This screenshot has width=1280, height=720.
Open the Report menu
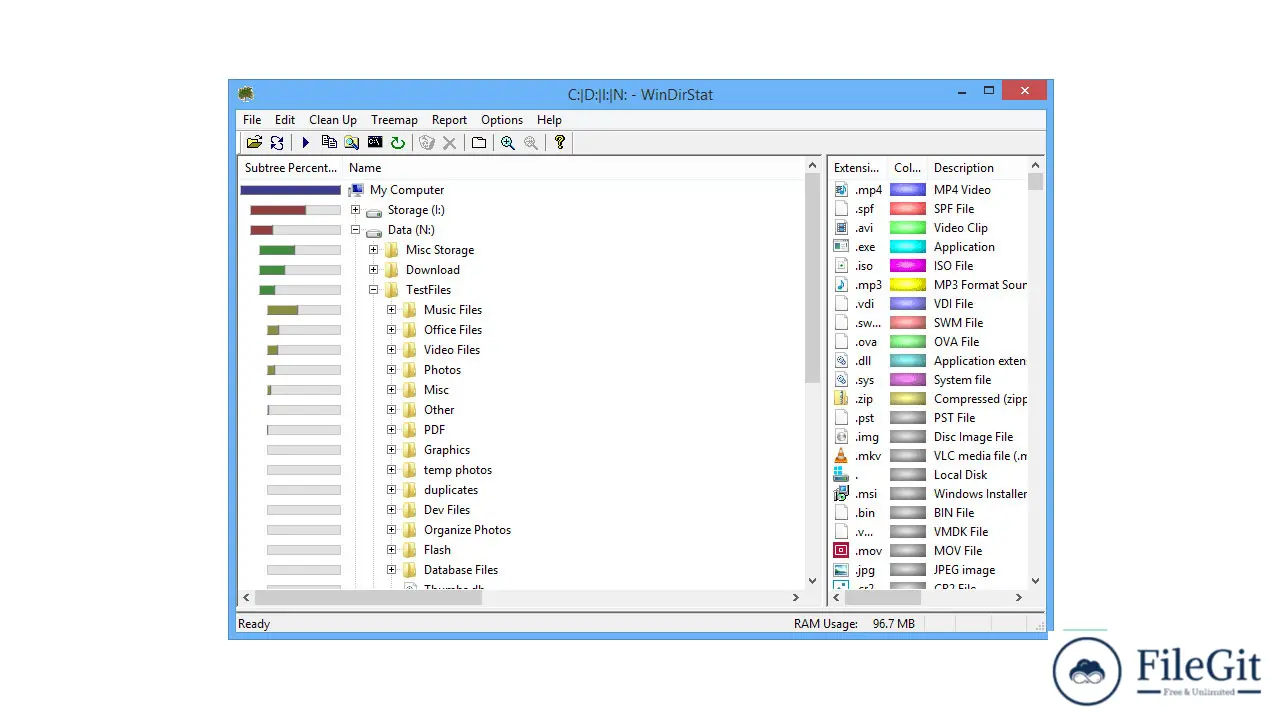449,120
